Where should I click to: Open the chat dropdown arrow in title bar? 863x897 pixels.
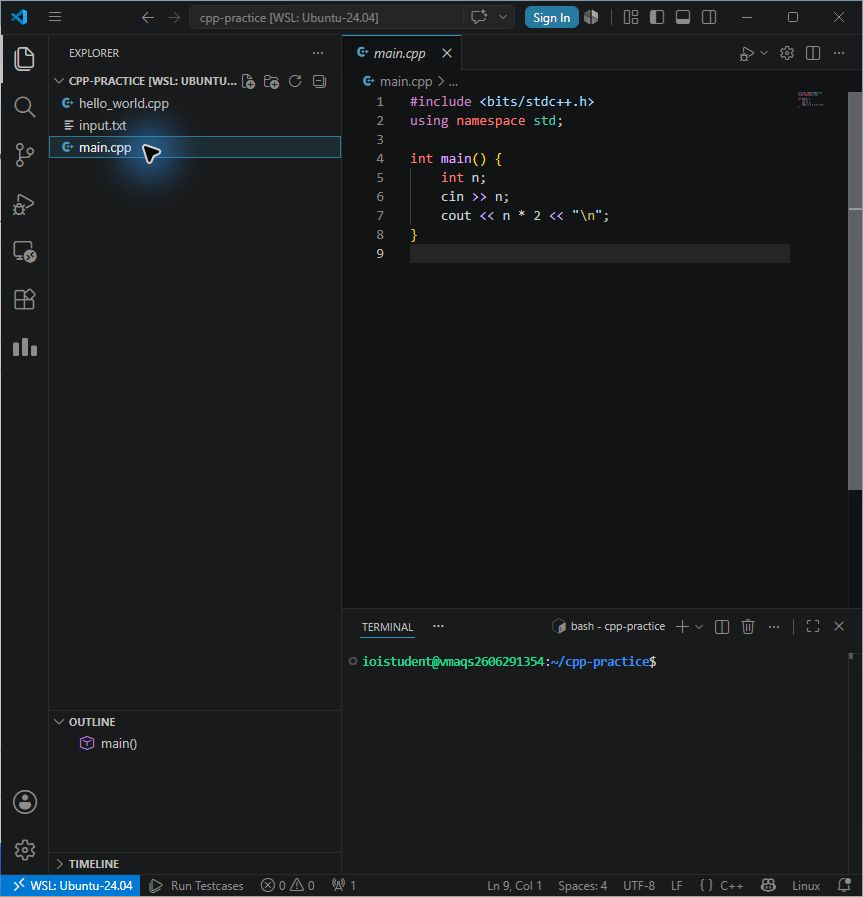pos(503,17)
